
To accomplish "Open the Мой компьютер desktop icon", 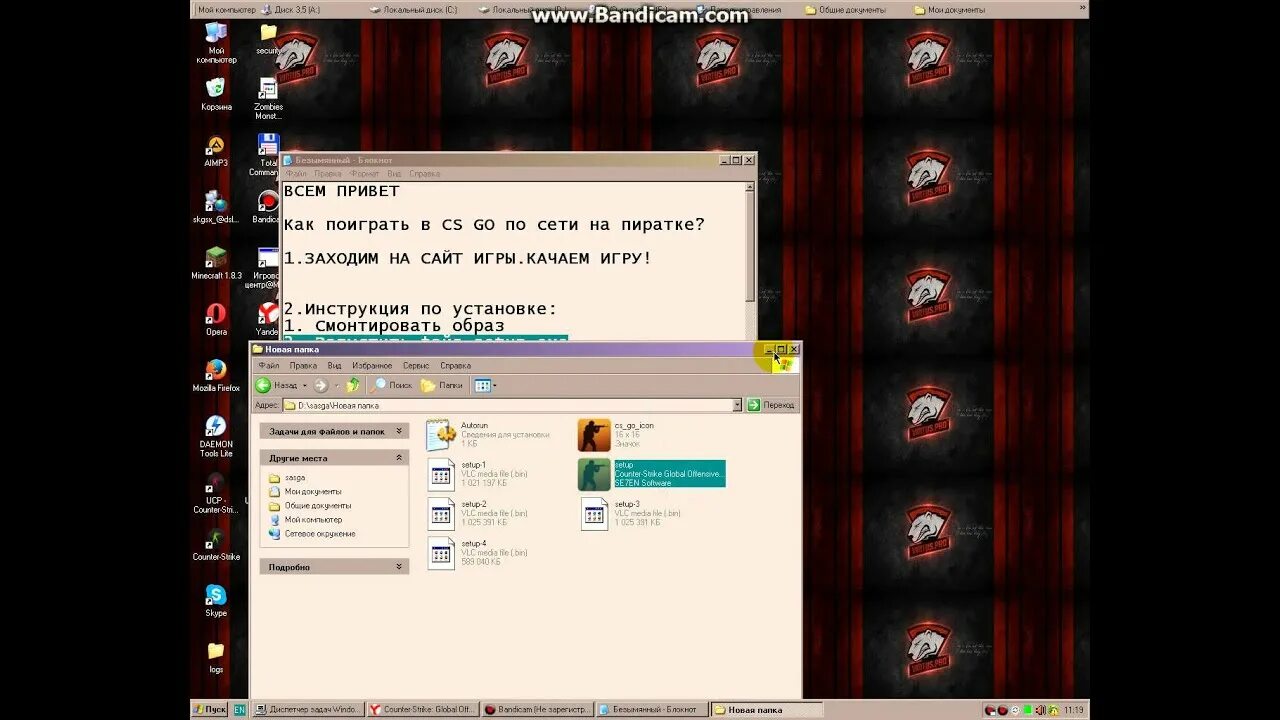I will (x=216, y=44).
